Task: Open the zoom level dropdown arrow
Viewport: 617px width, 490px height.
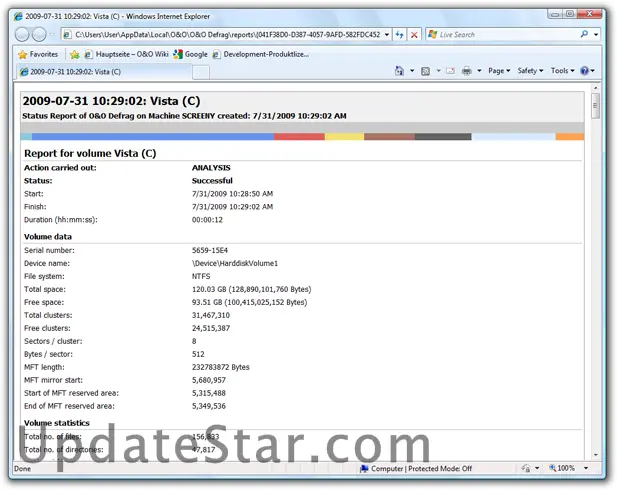Action: (x=586, y=468)
